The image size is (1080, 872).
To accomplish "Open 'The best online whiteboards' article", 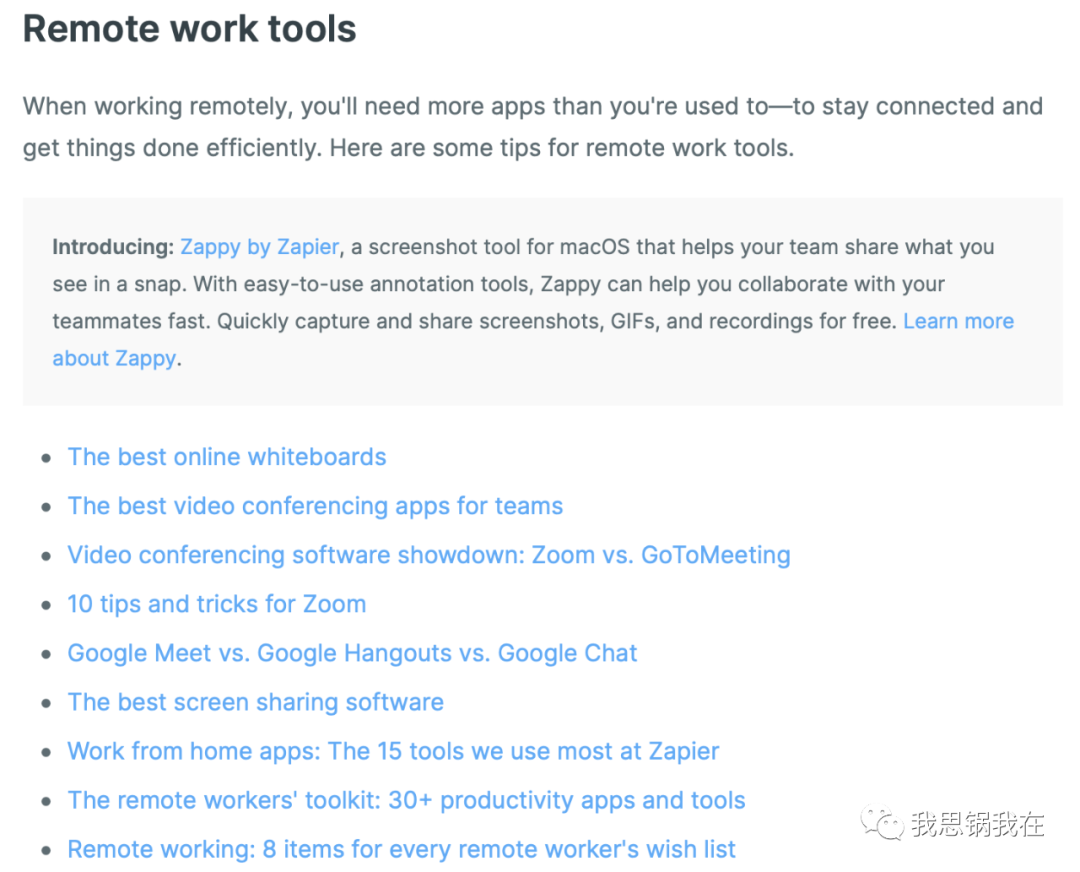I will tap(227, 457).
